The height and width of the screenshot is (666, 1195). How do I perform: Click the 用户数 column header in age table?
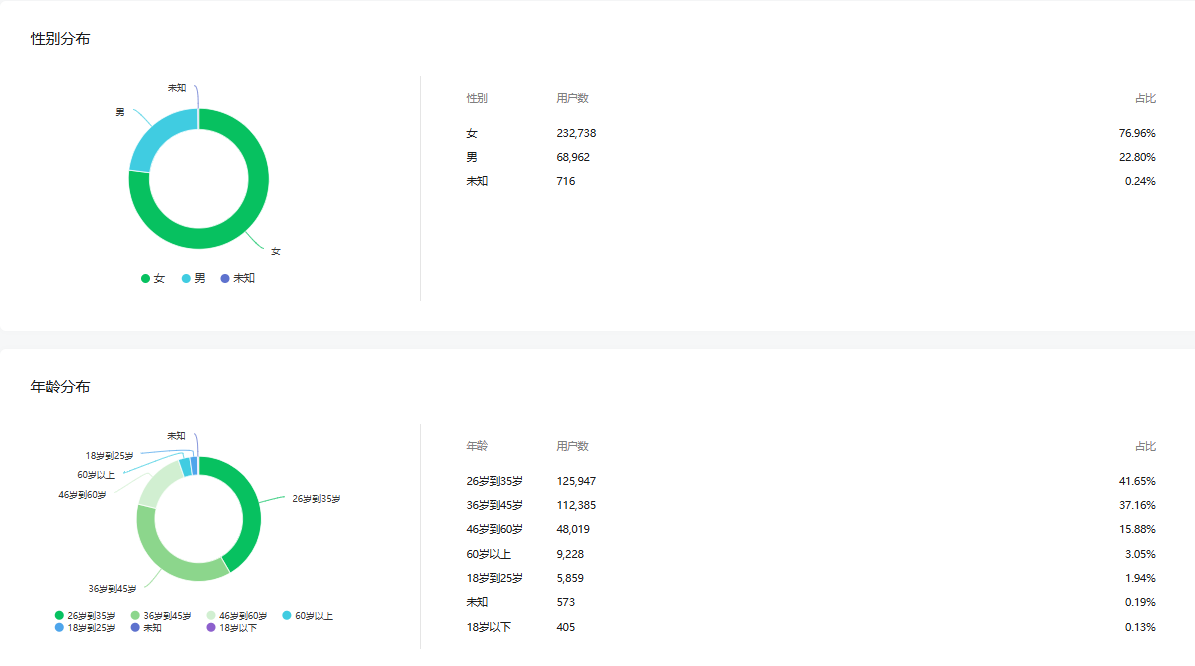(x=572, y=446)
